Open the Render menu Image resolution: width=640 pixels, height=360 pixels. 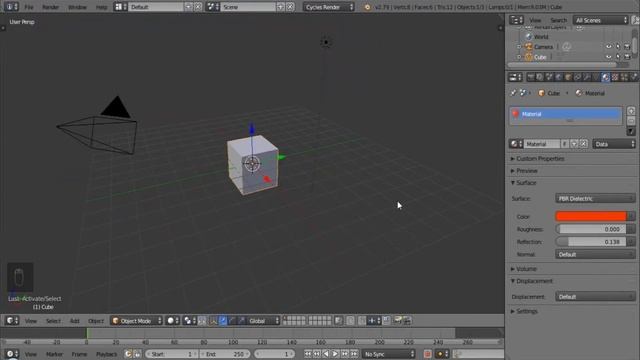click(51, 7)
